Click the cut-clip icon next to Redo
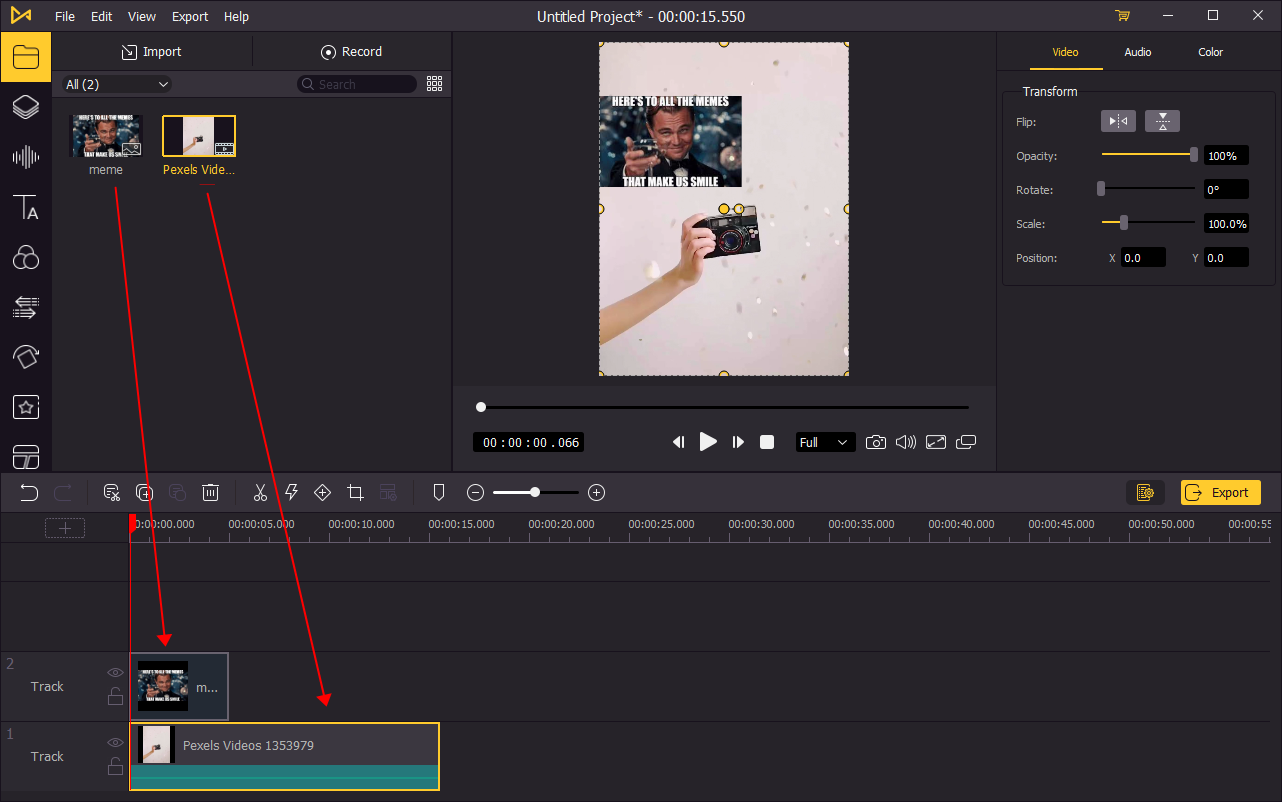This screenshot has width=1282, height=802. 112,492
